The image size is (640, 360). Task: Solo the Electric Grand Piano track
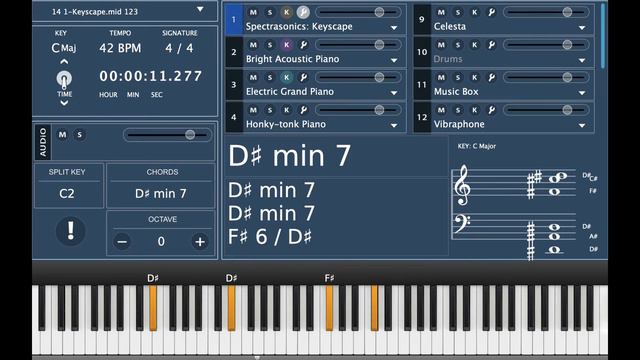(270, 78)
